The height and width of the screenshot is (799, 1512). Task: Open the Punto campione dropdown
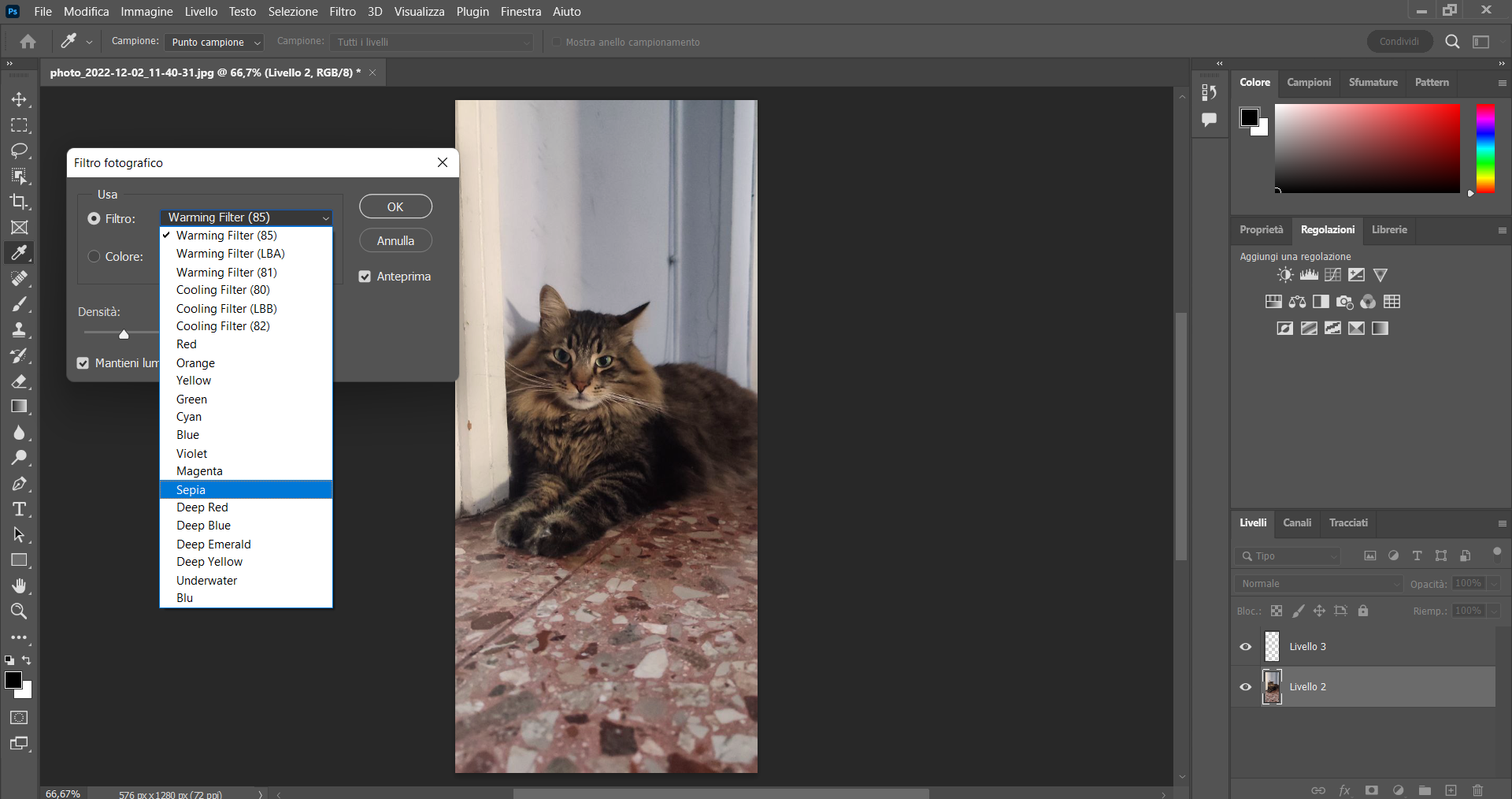click(x=214, y=43)
